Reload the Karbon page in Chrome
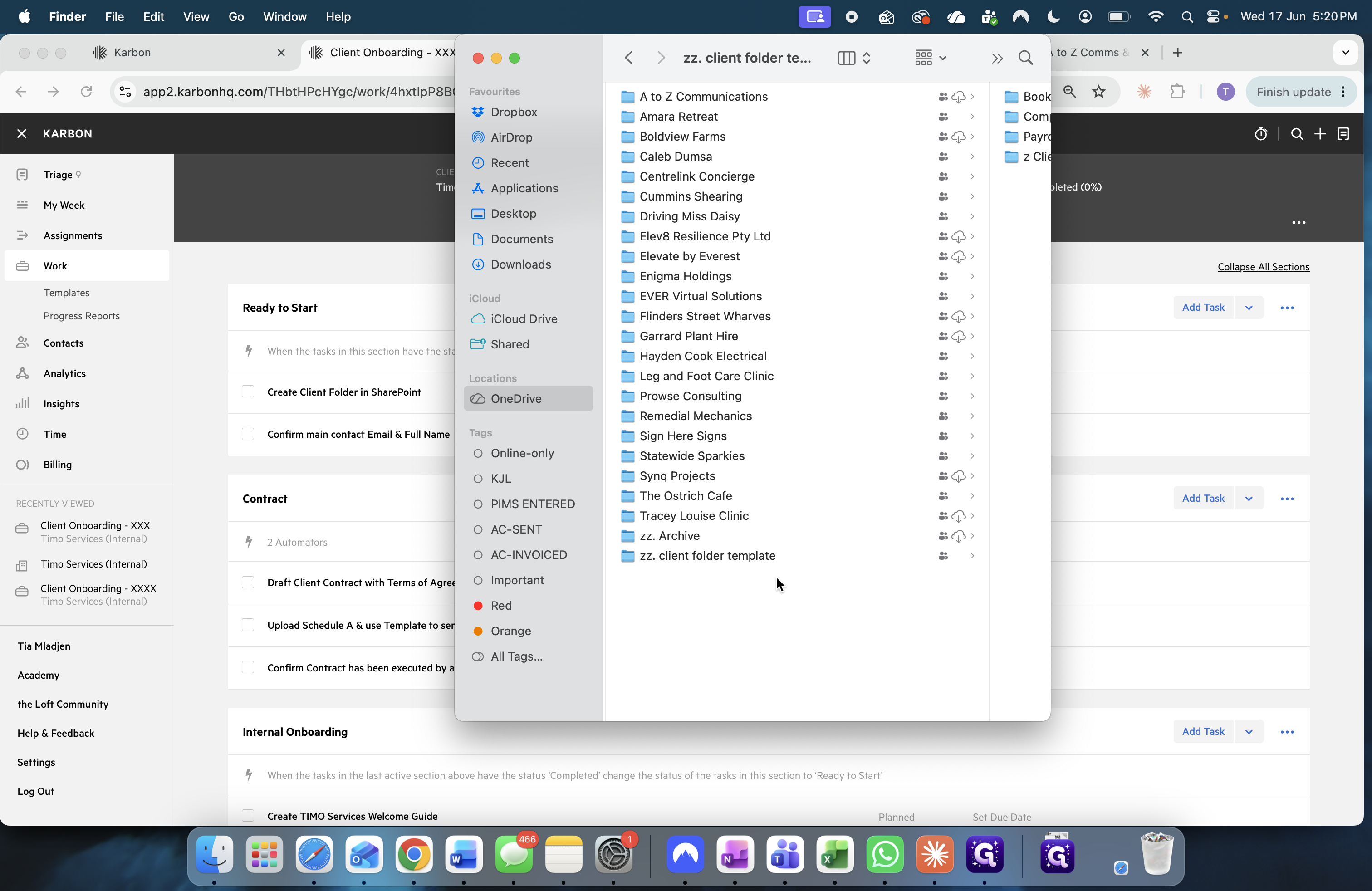The image size is (1372, 891). tap(86, 92)
